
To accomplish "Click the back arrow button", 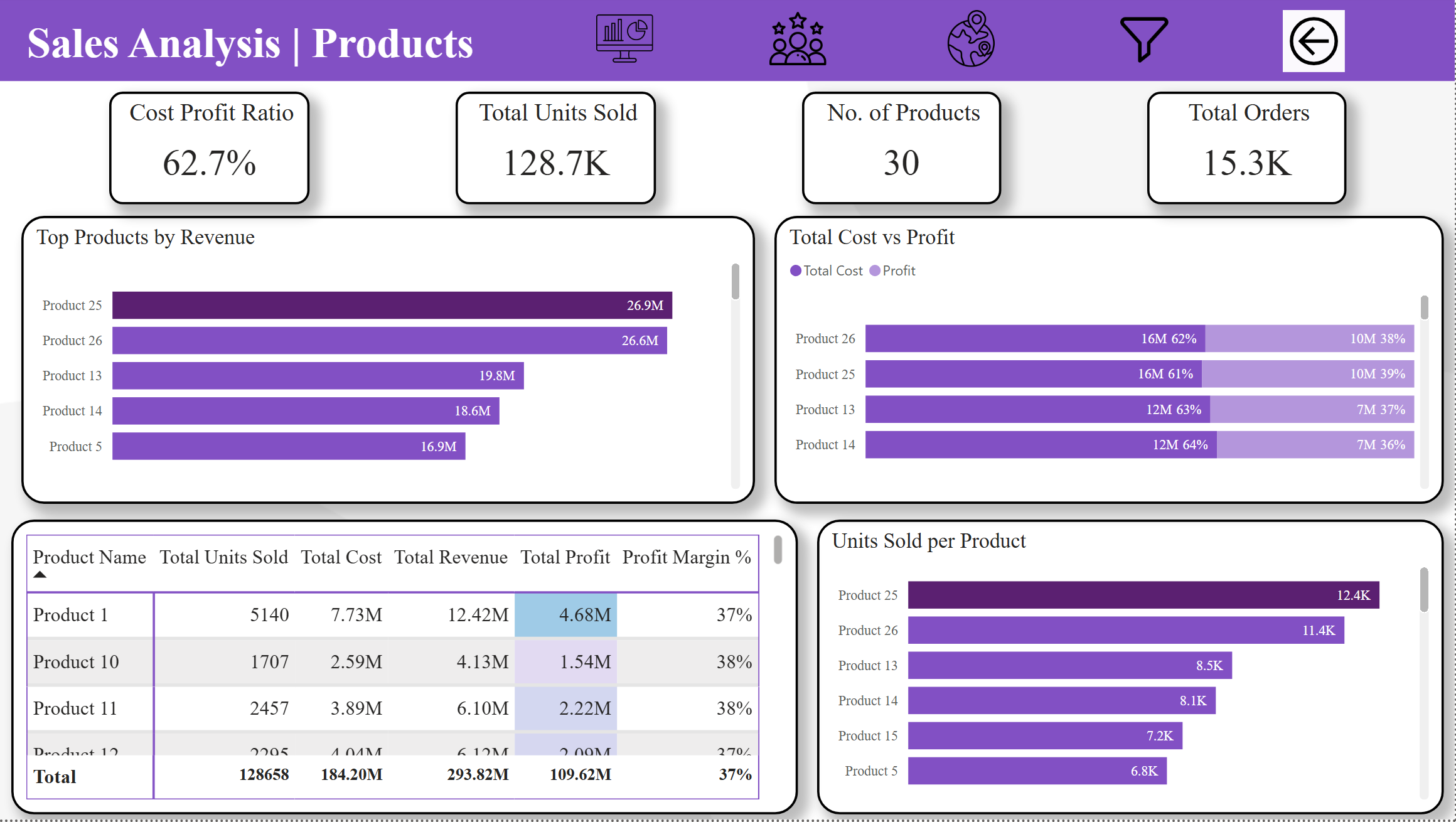I will click(1313, 41).
